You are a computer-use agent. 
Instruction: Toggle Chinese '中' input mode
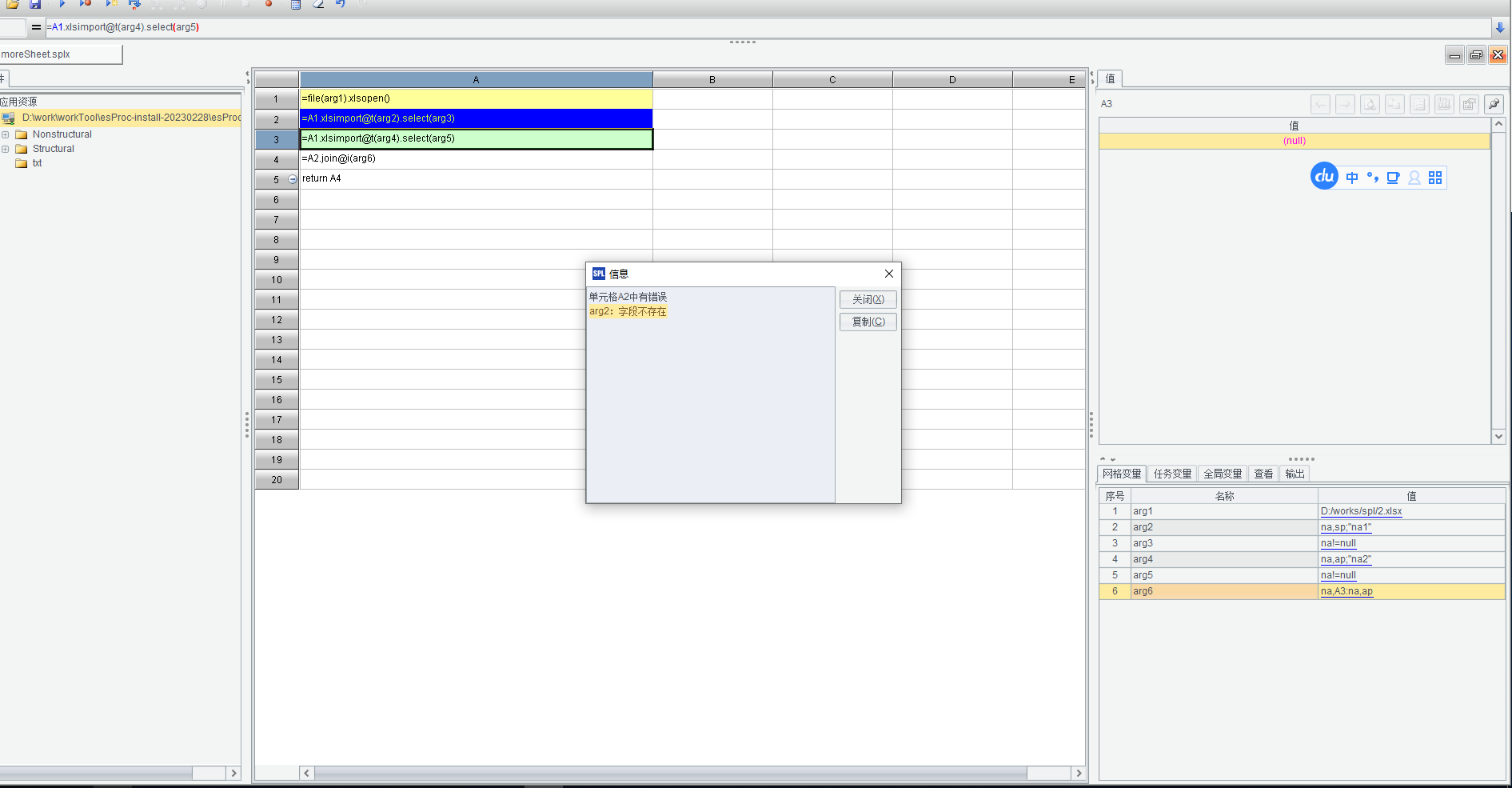pyautogui.click(x=1352, y=178)
